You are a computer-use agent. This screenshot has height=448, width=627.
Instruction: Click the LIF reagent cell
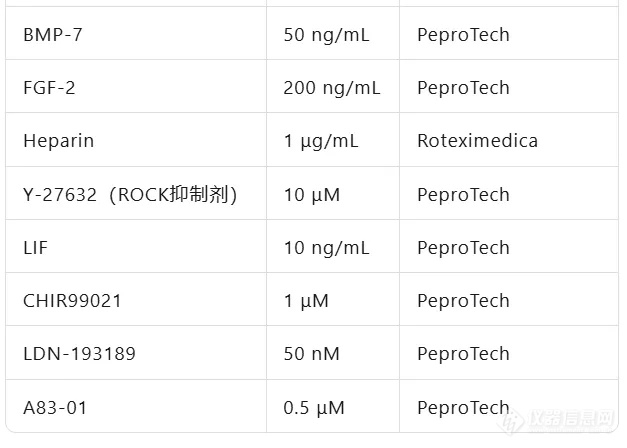point(35,247)
